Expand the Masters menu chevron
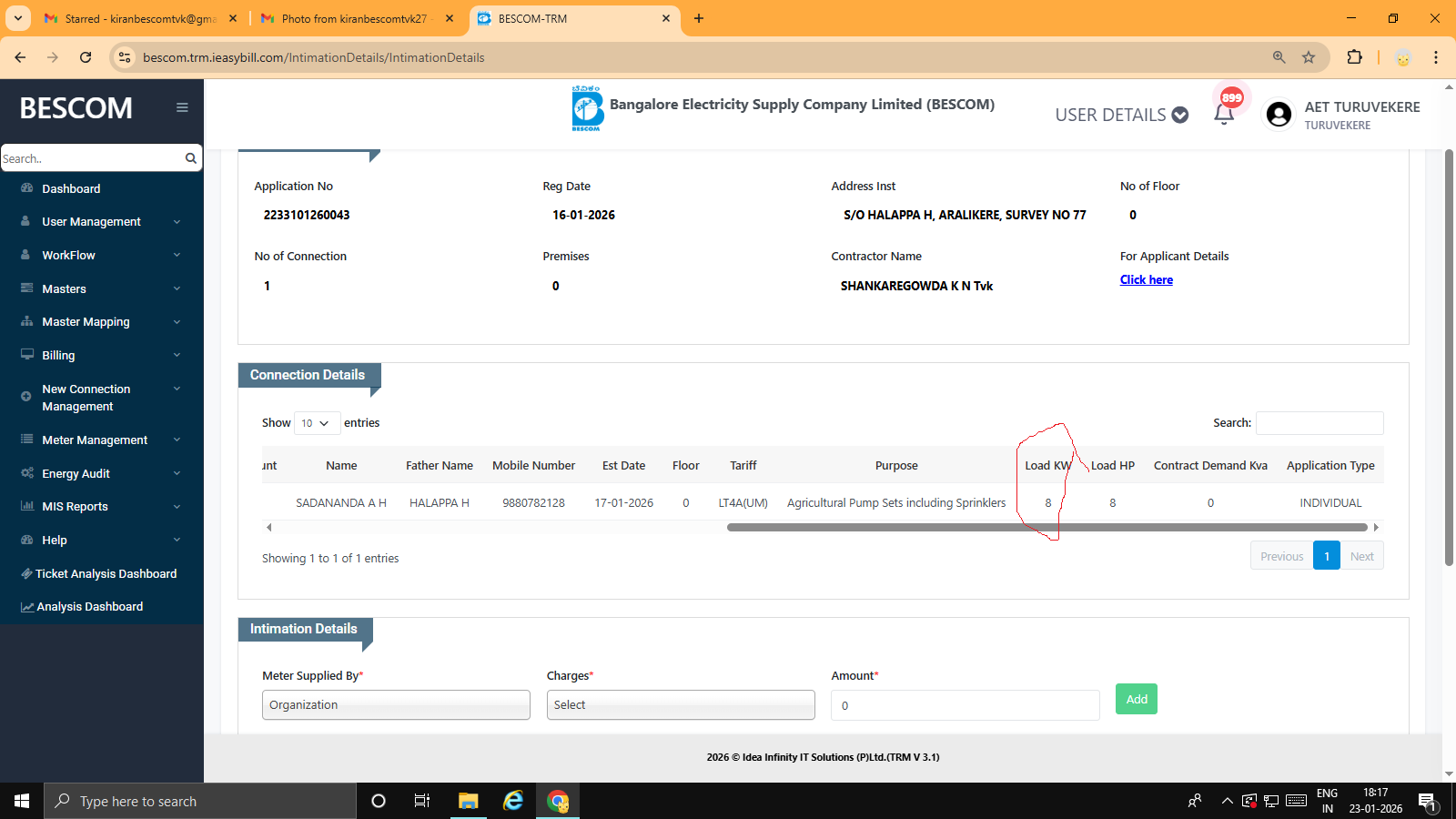 (177, 288)
